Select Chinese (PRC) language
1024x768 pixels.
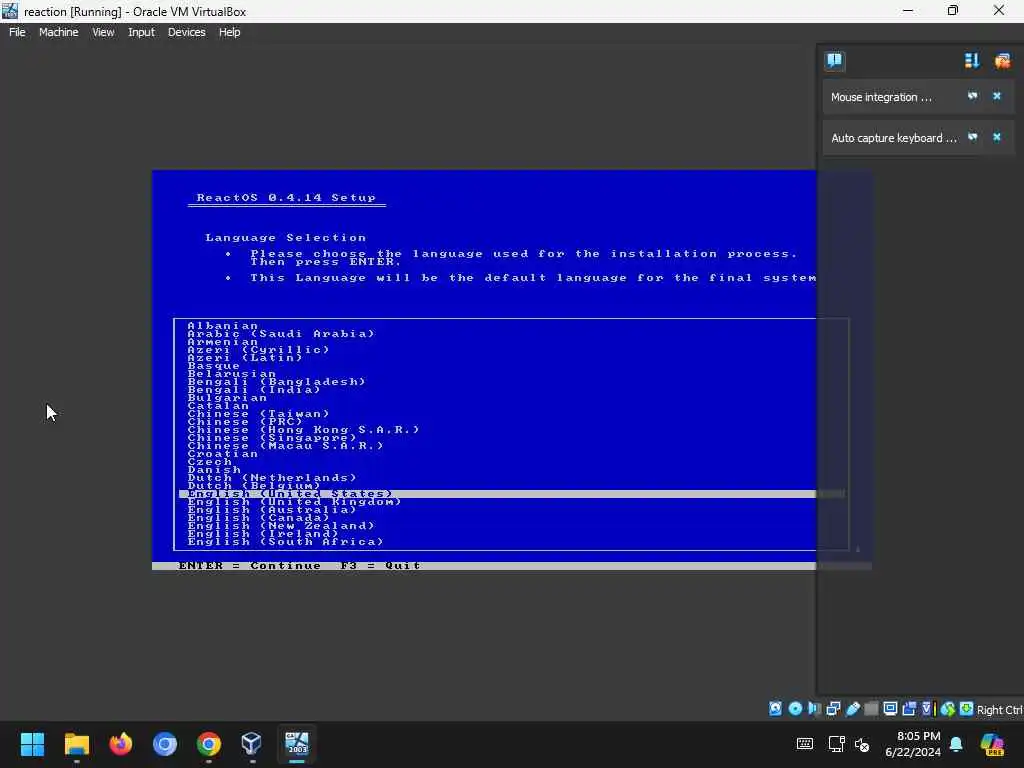coord(245,421)
